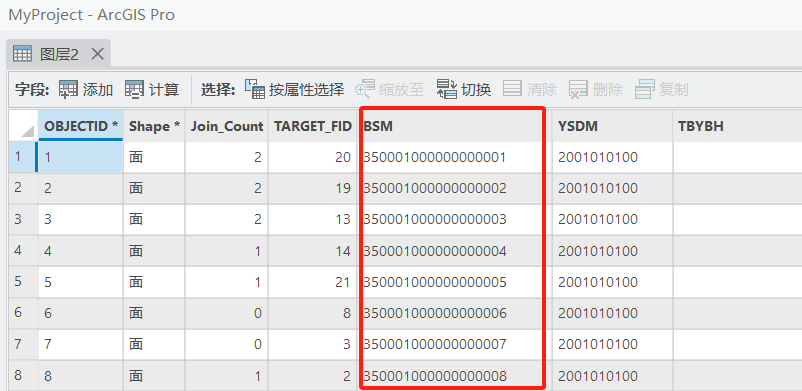Click TARGET_FID cell with value 19
Screen dimensions: 802x391
[x=313, y=188]
